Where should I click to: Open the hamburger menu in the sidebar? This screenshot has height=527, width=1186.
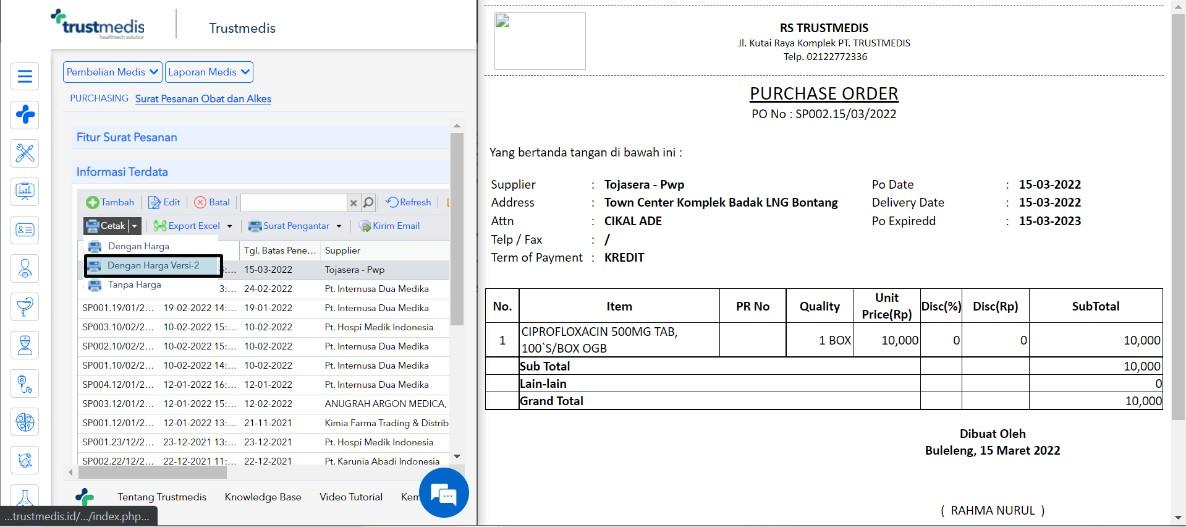coord(25,76)
